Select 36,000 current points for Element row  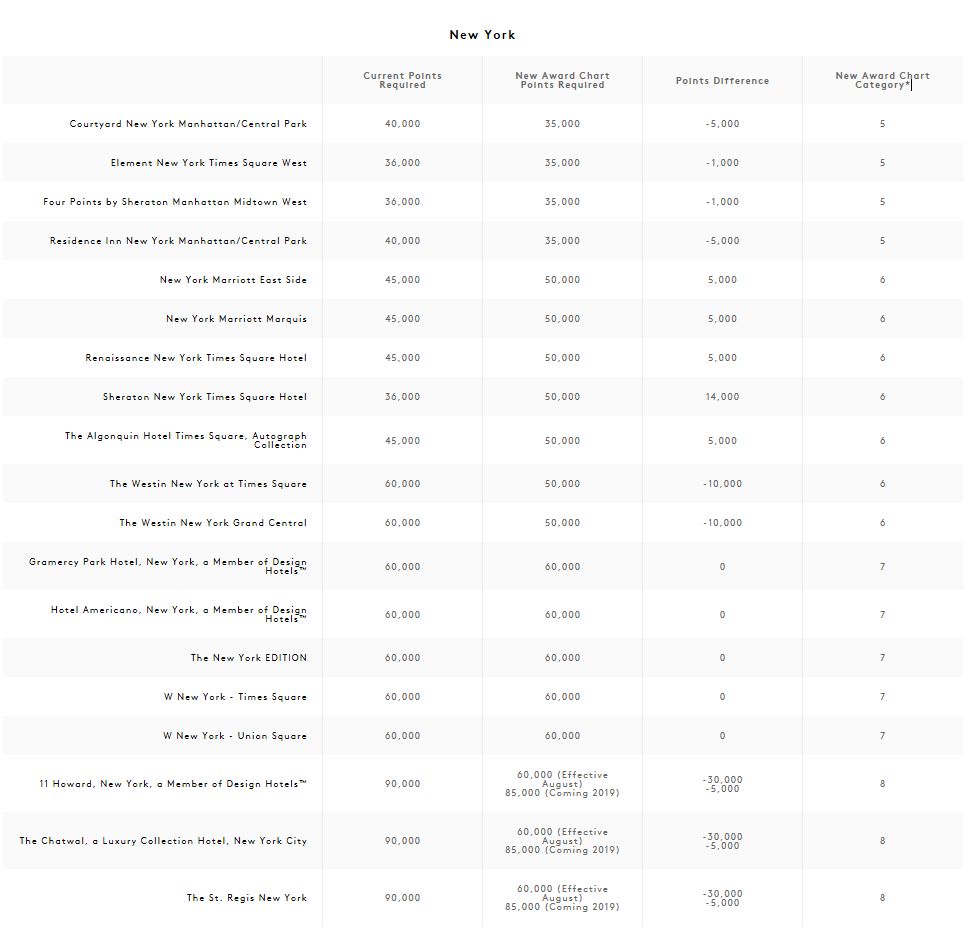(402, 163)
